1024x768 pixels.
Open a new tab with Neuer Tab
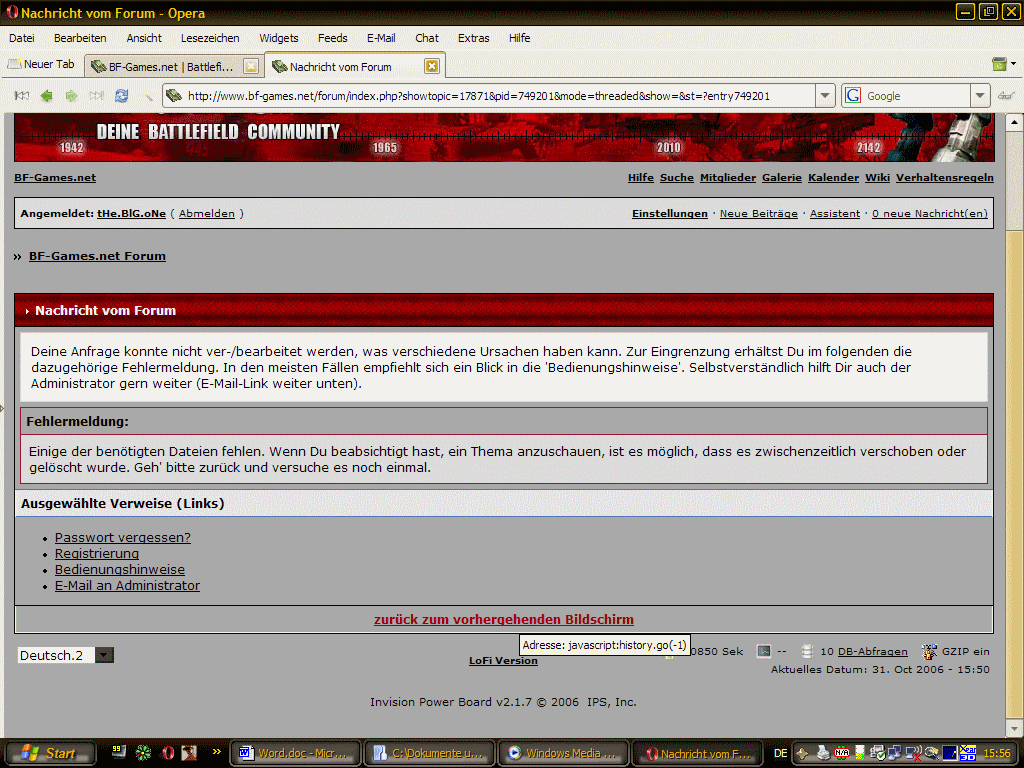click(41, 64)
